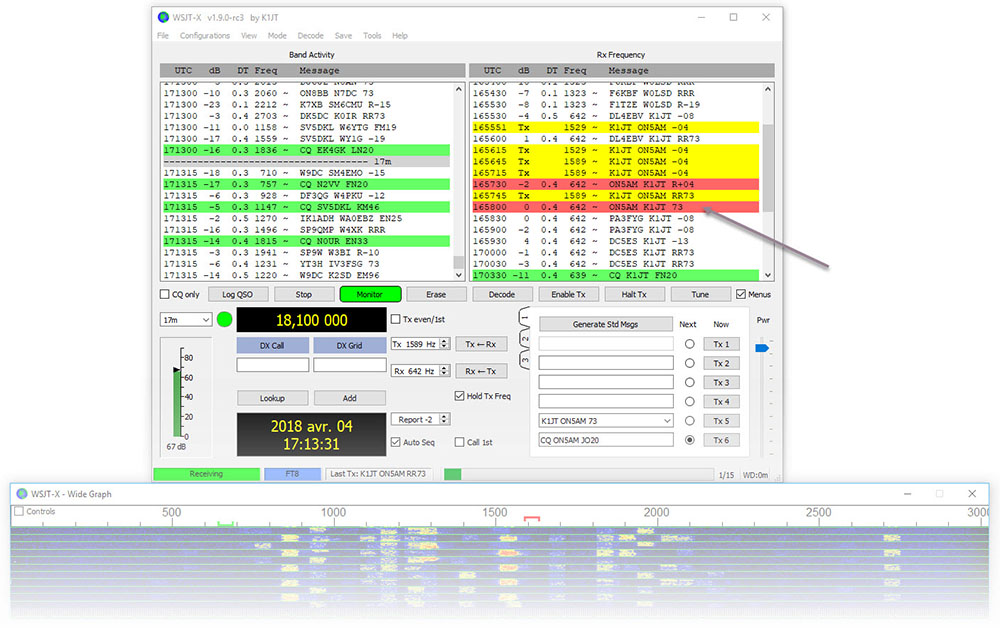Select the Next radio button for Tx 6
Image resolution: width=1000 pixels, height=628 pixels.
(x=689, y=440)
